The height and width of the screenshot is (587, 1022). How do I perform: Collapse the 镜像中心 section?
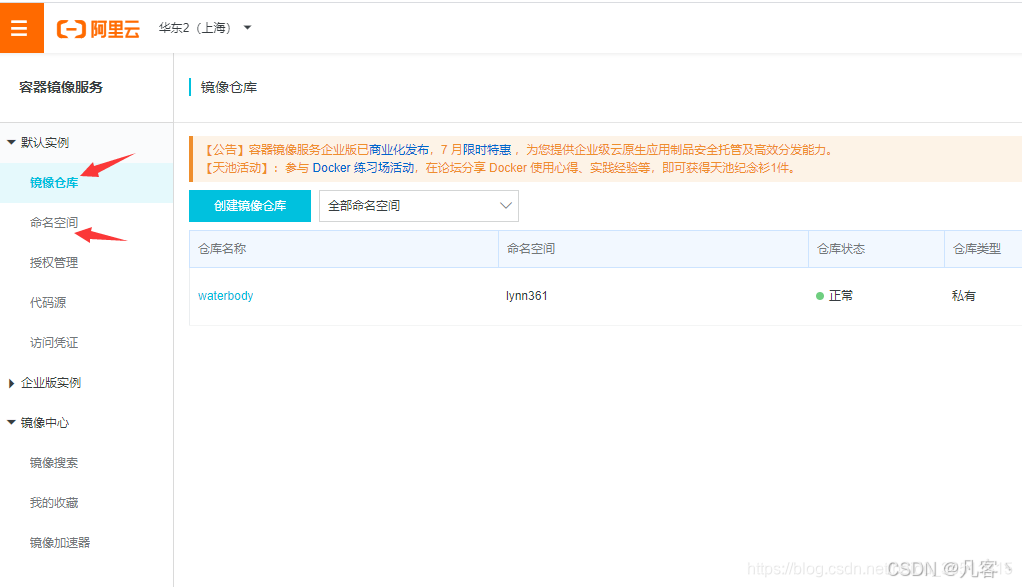(x=44, y=422)
